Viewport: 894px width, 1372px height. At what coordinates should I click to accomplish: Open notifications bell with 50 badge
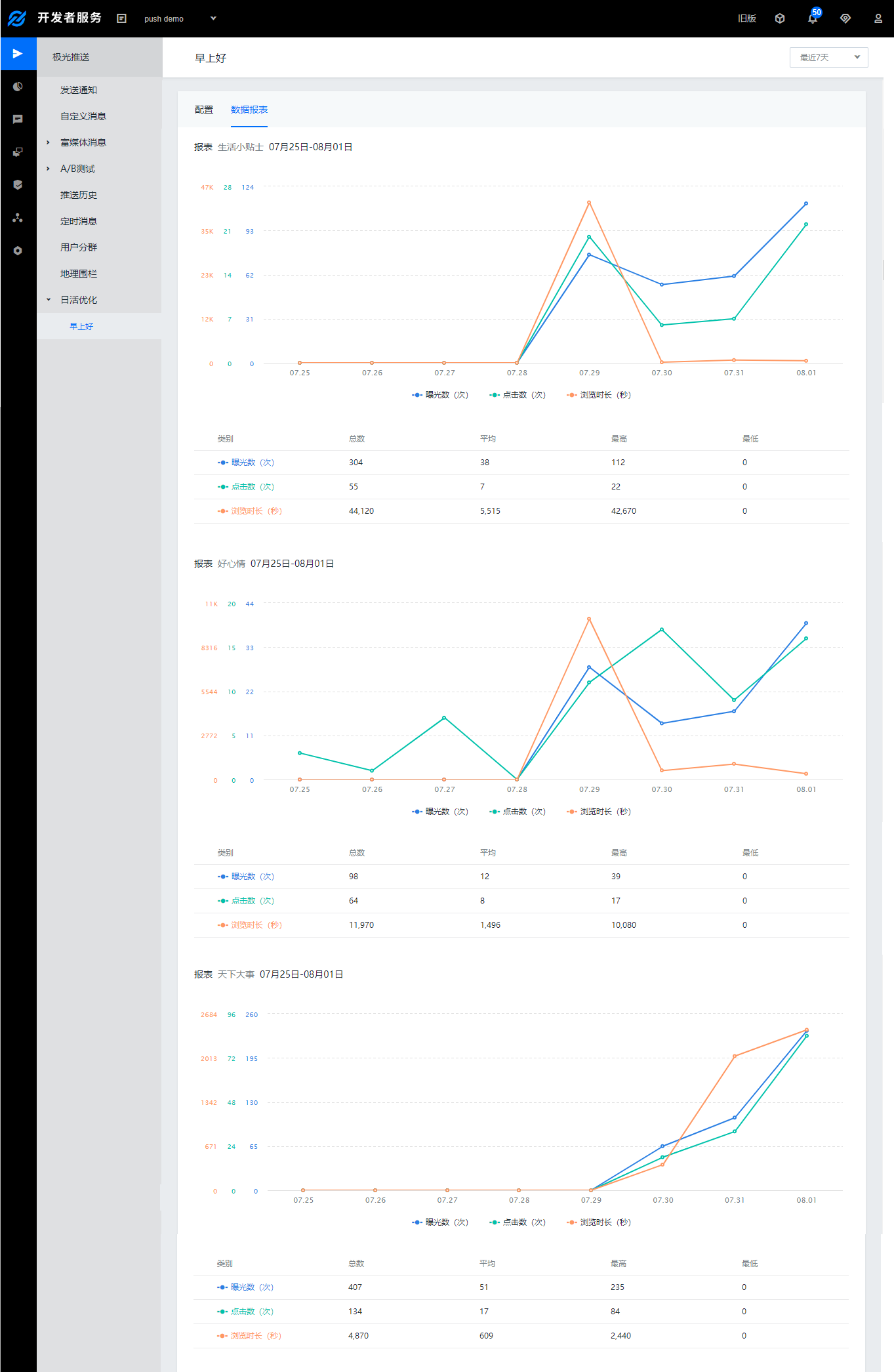[x=813, y=18]
